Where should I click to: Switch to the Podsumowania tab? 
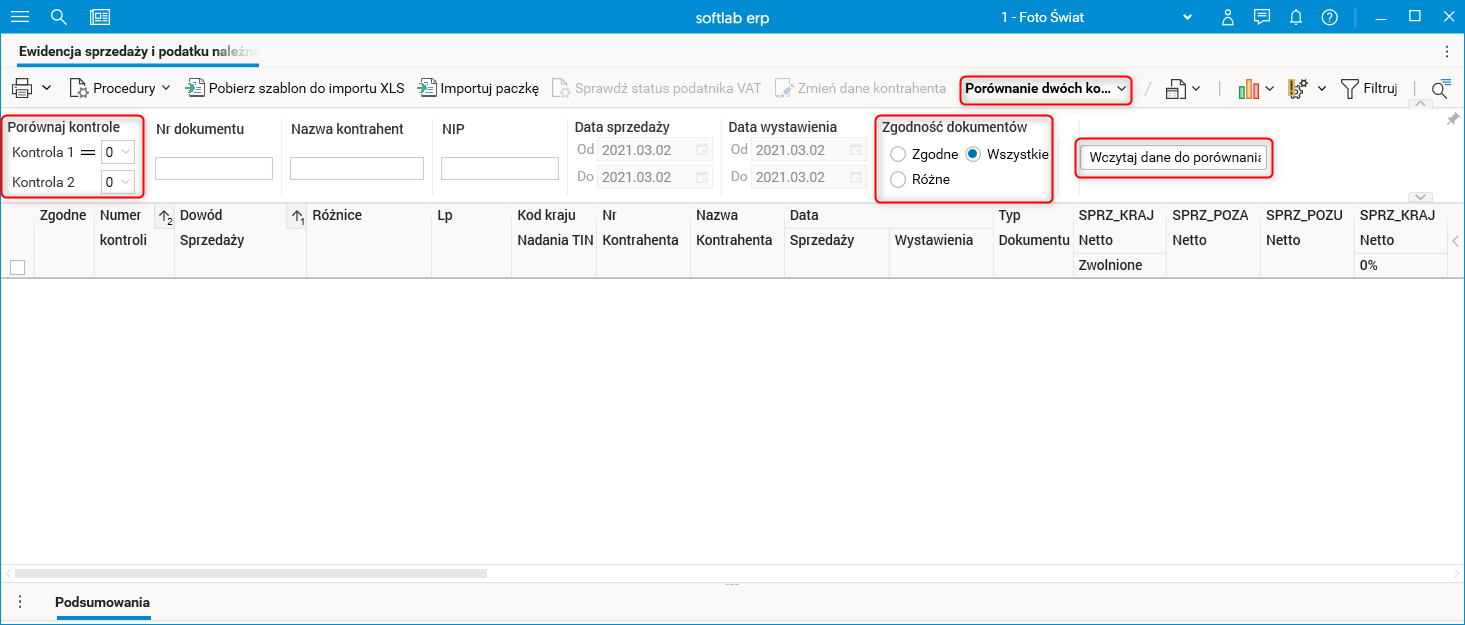pos(103,602)
